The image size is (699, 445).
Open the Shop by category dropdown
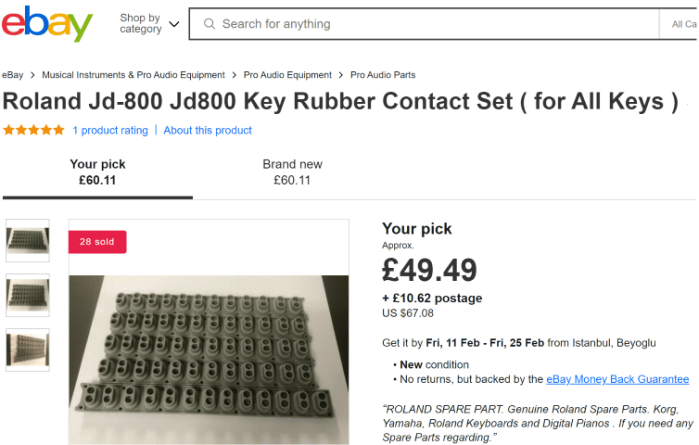(x=150, y=24)
